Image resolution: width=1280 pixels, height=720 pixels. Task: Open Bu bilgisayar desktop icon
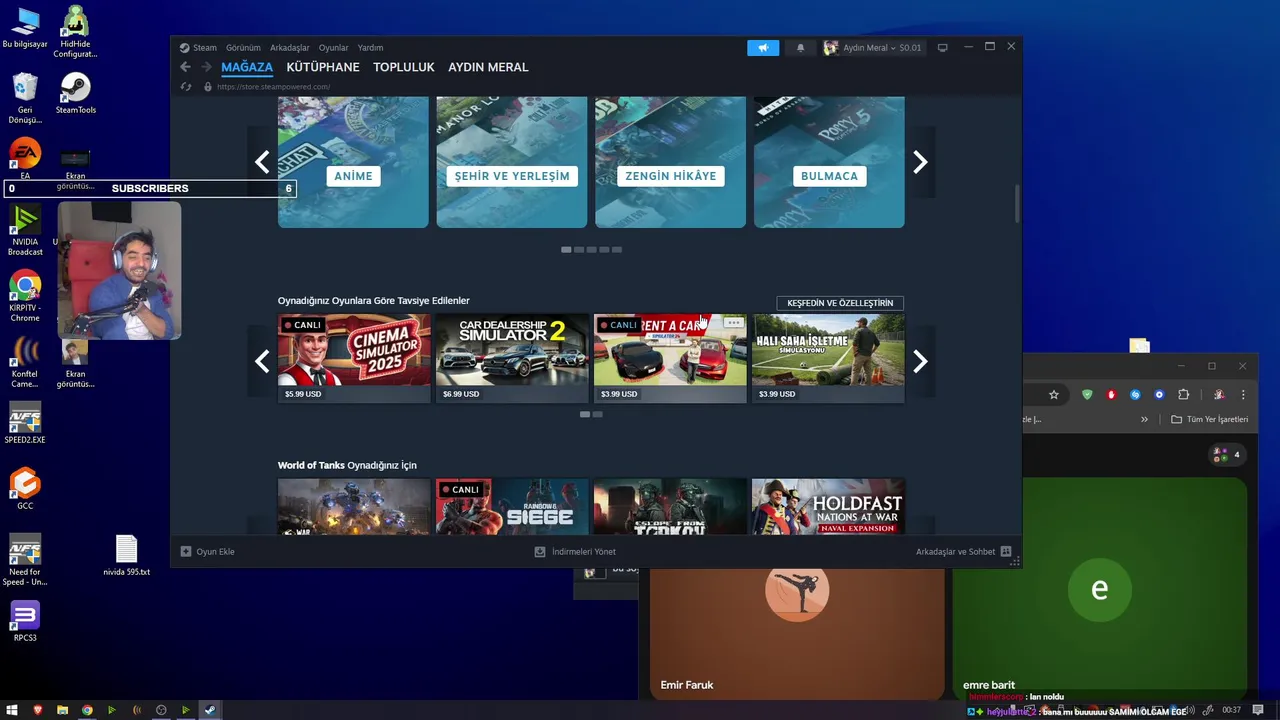click(x=25, y=29)
